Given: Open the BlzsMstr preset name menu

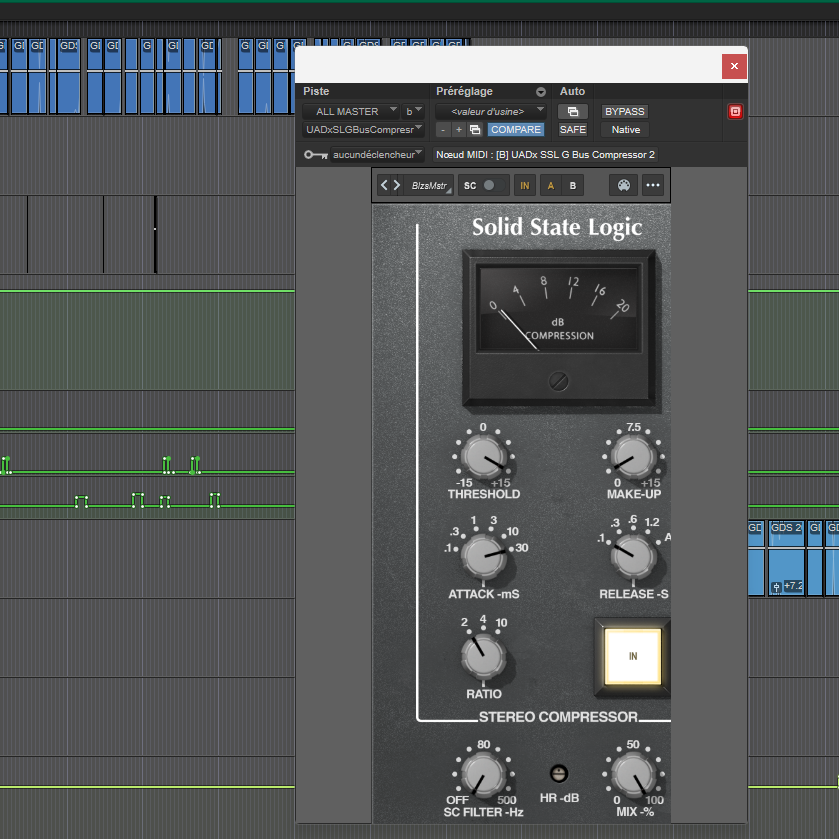Looking at the screenshot, I should point(430,186).
